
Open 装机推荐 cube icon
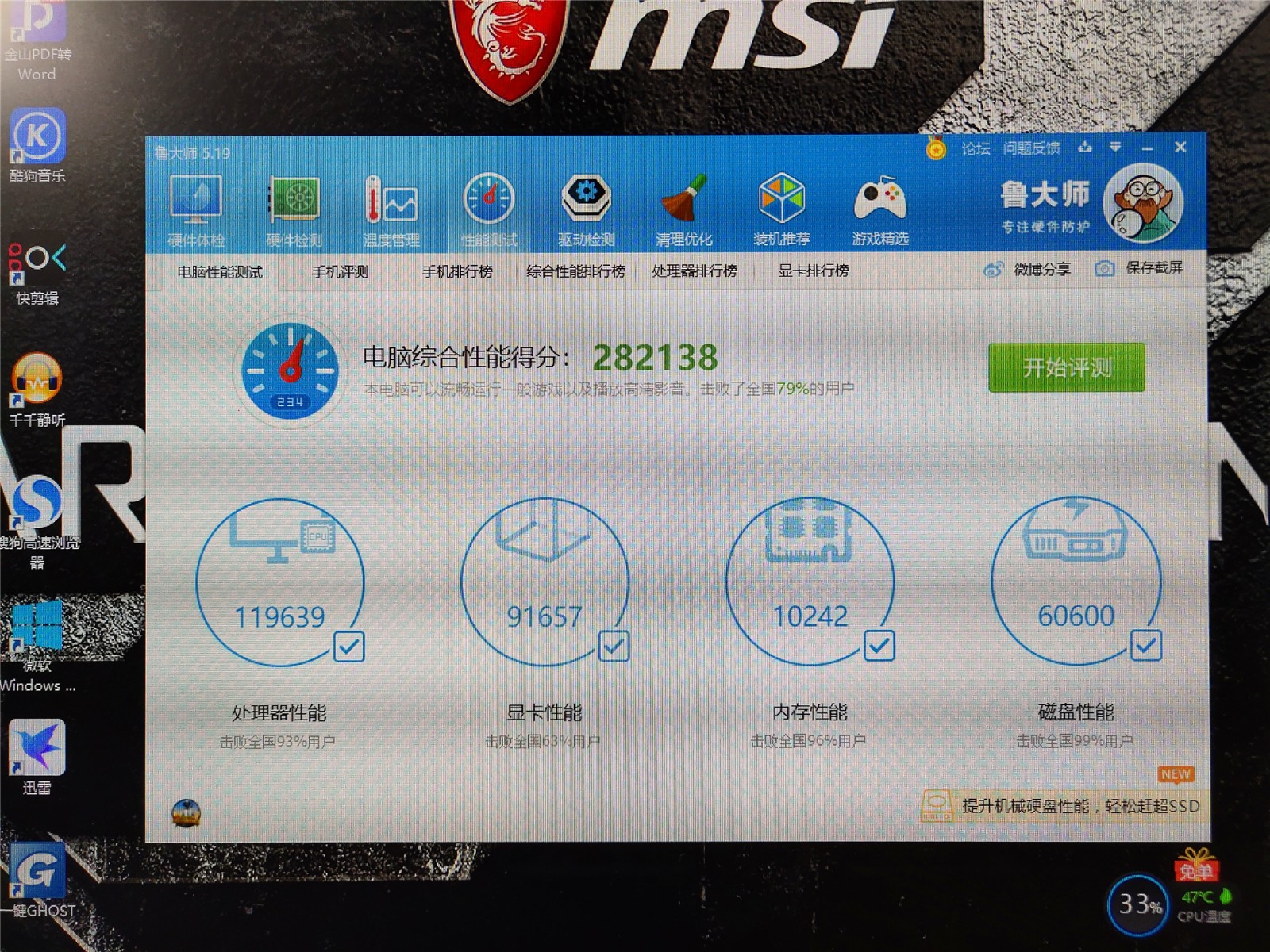click(782, 210)
